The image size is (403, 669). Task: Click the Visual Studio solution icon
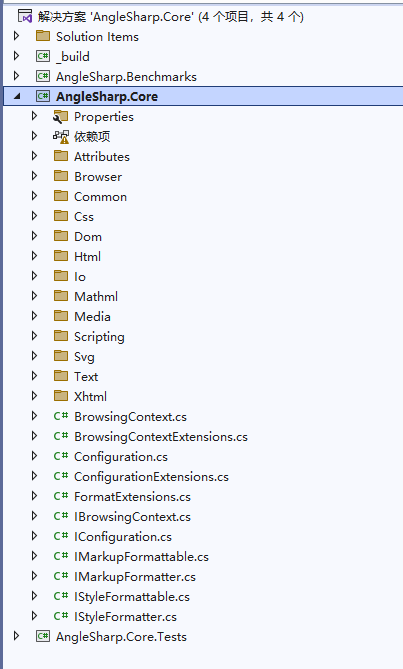pos(25,17)
